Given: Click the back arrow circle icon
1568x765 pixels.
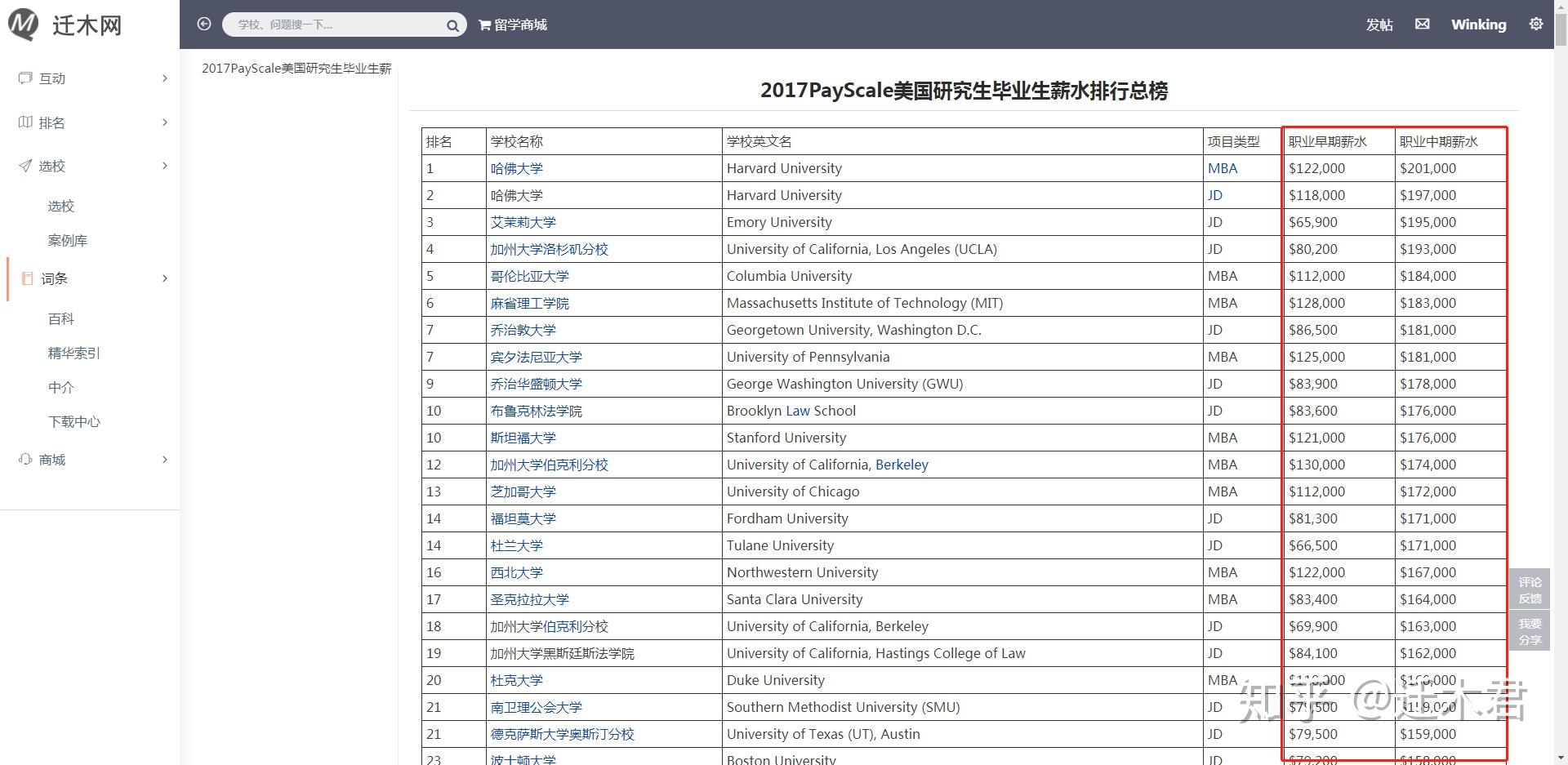Looking at the screenshot, I should tap(204, 24).
